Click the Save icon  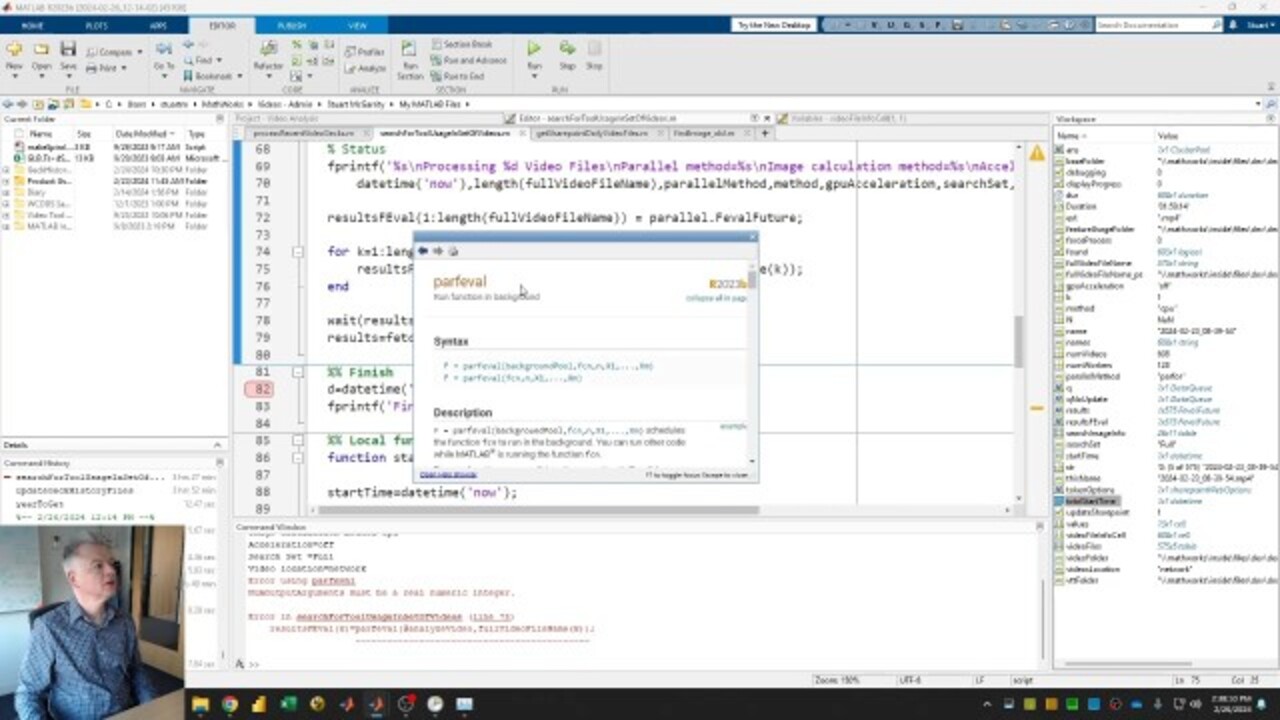(x=67, y=54)
